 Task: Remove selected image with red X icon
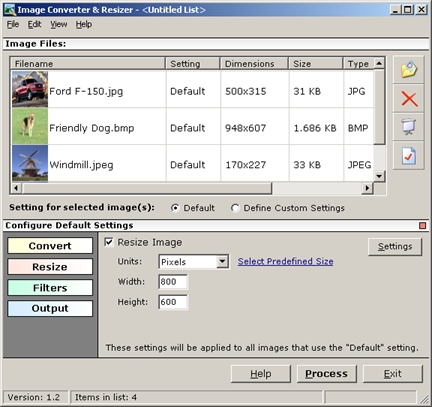click(409, 99)
